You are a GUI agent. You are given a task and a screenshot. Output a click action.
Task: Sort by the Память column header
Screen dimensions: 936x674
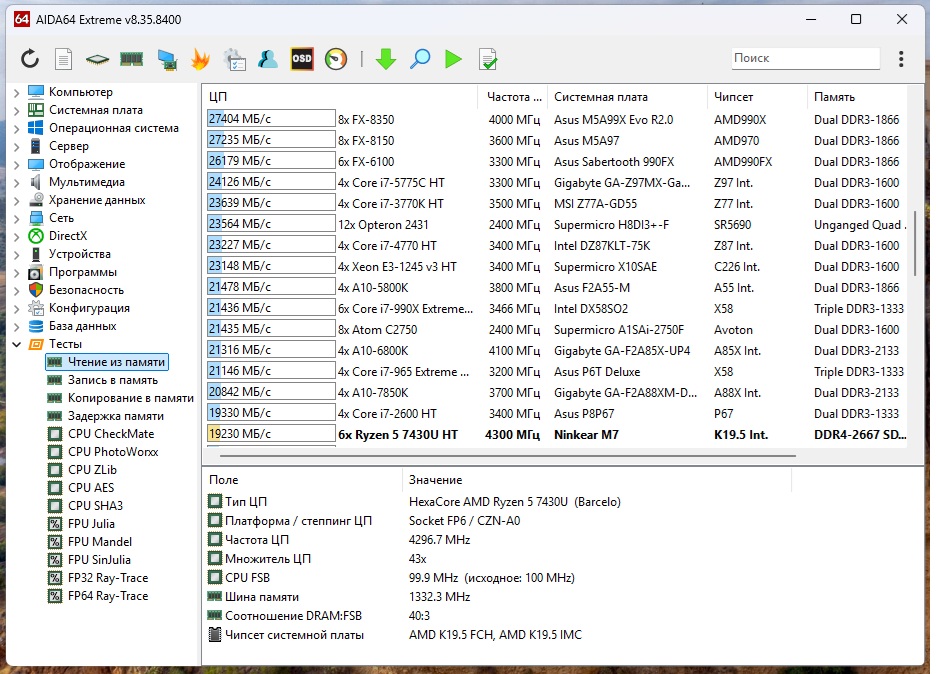tap(857, 97)
